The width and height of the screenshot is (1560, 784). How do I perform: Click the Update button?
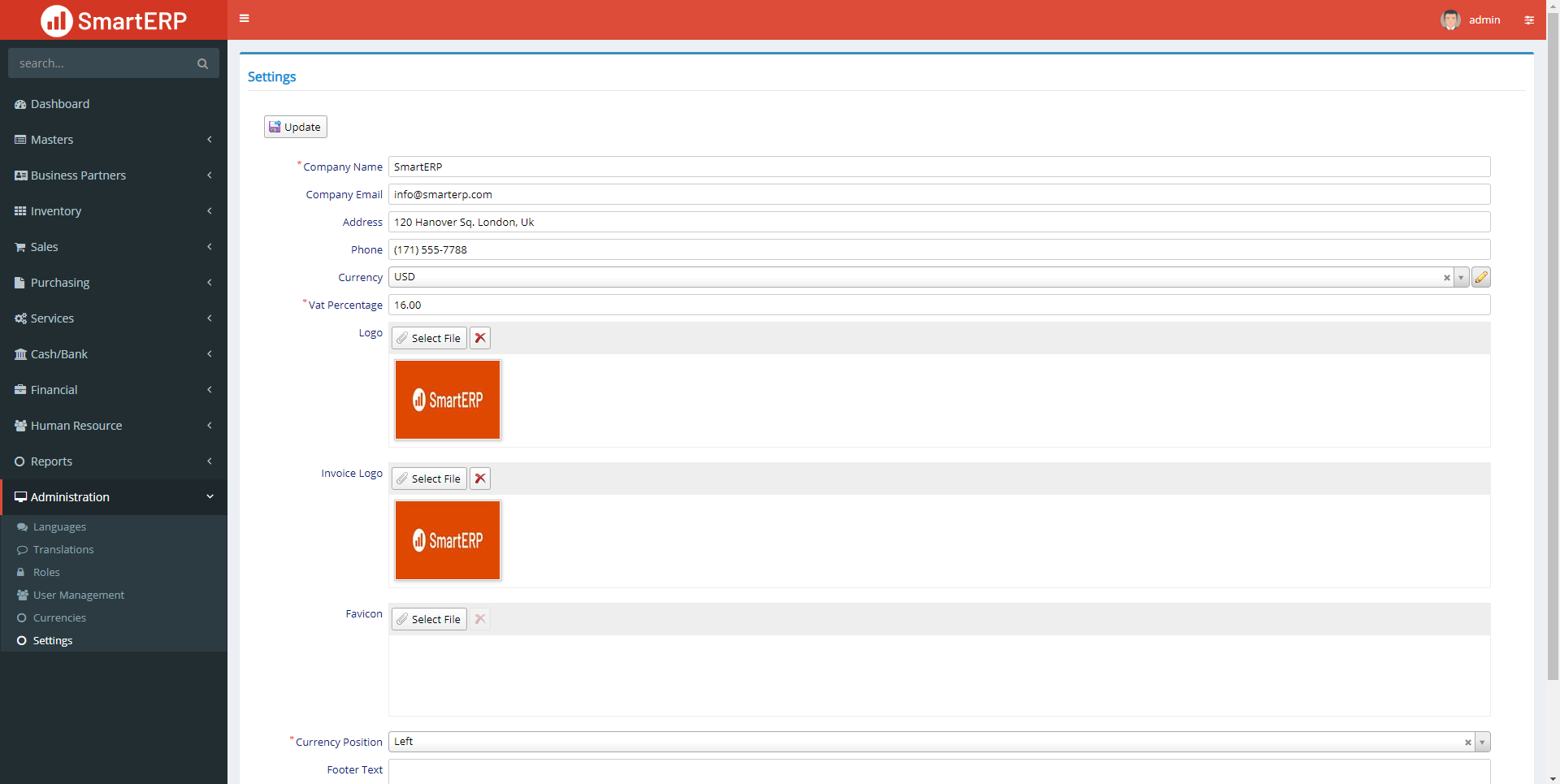point(295,126)
